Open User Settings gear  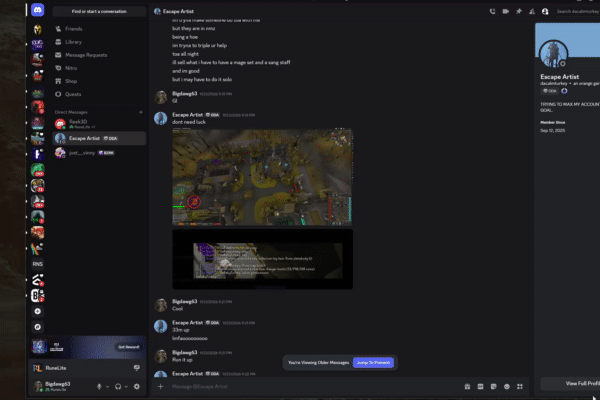137,387
